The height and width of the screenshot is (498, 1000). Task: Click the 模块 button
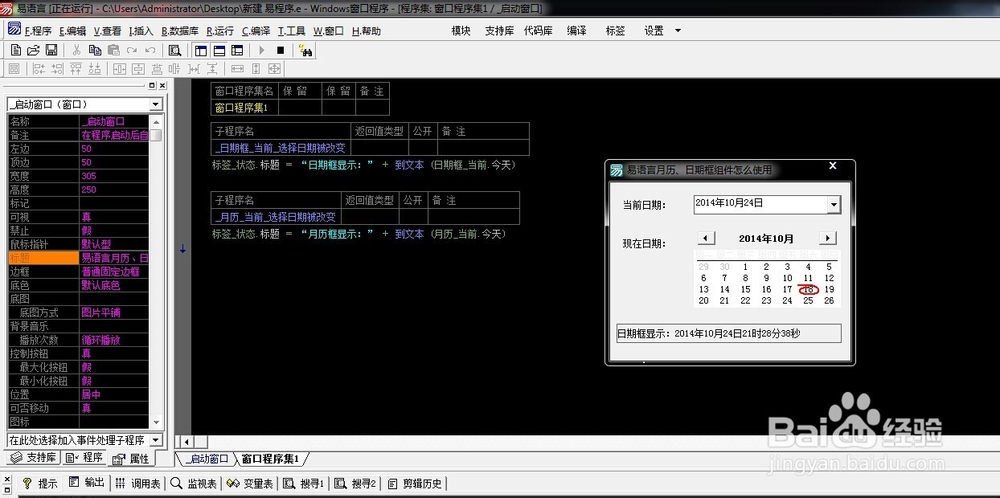[x=460, y=31]
